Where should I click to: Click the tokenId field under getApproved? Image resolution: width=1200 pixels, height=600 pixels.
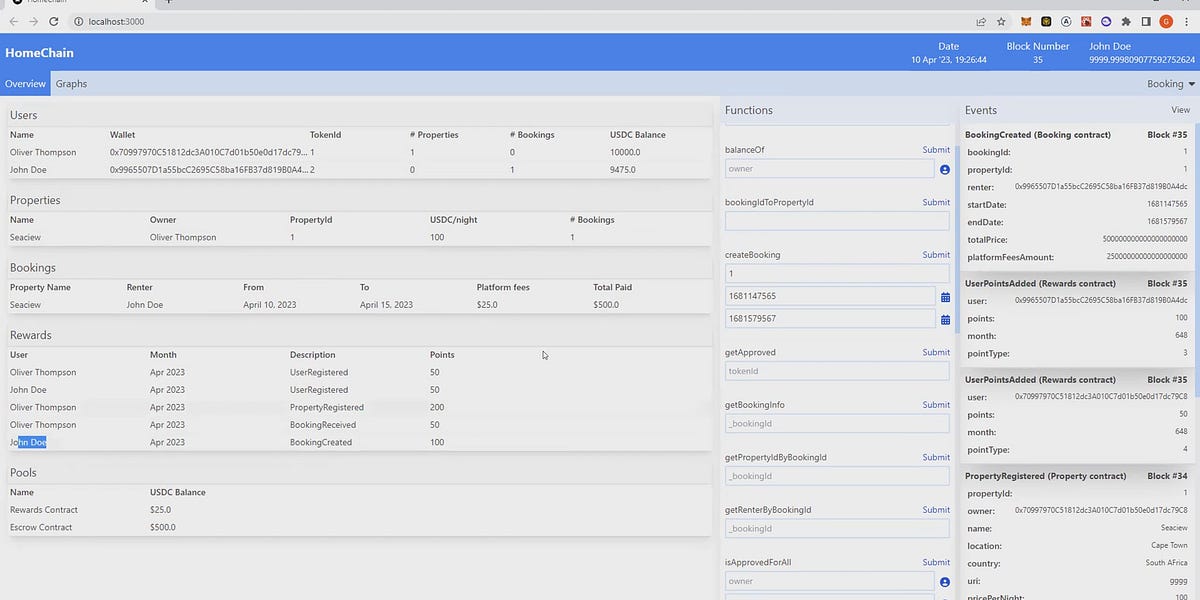click(x=837, y=370)
